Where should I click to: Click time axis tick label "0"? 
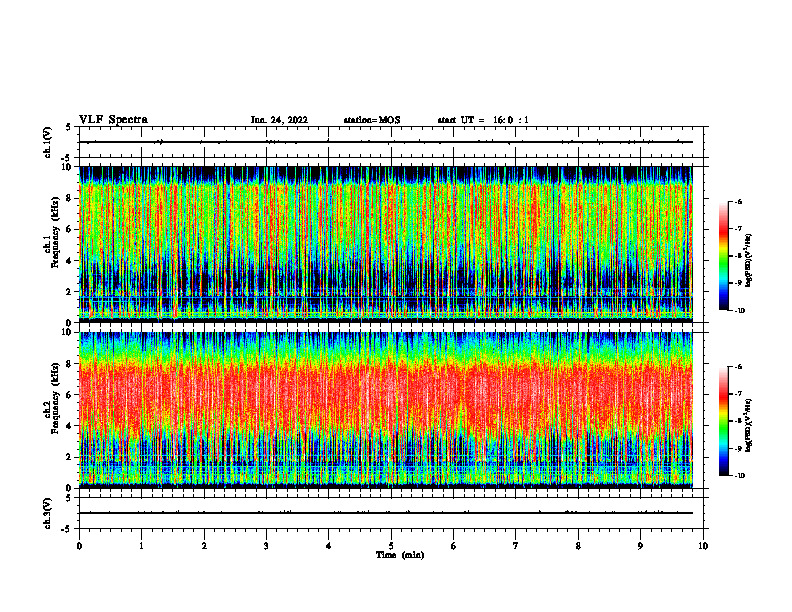point(79,546)
